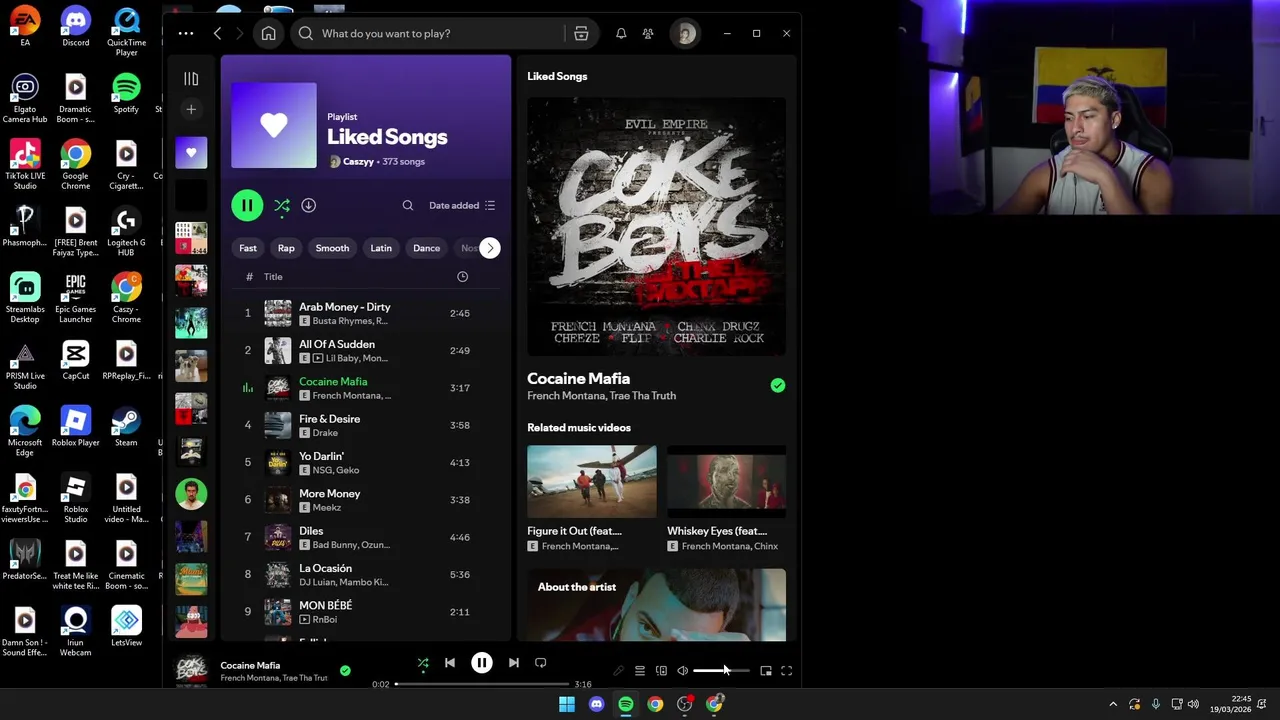This screenshot has height=720, width=1280.
Task: Filter by the Smooth tag
Action: tap(332, 248)
